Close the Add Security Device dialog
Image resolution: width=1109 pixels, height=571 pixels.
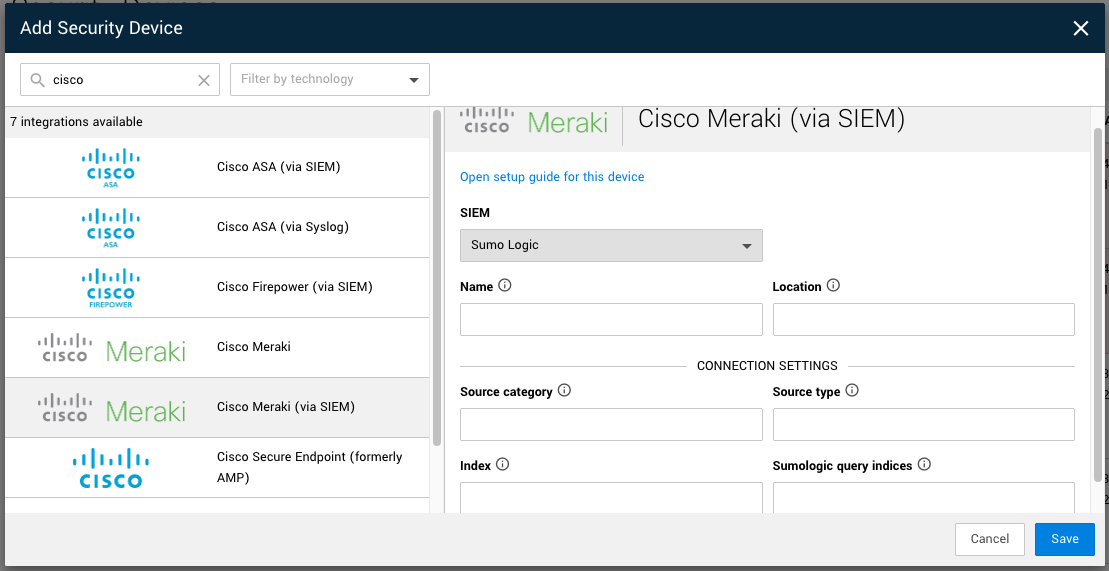1080,28
